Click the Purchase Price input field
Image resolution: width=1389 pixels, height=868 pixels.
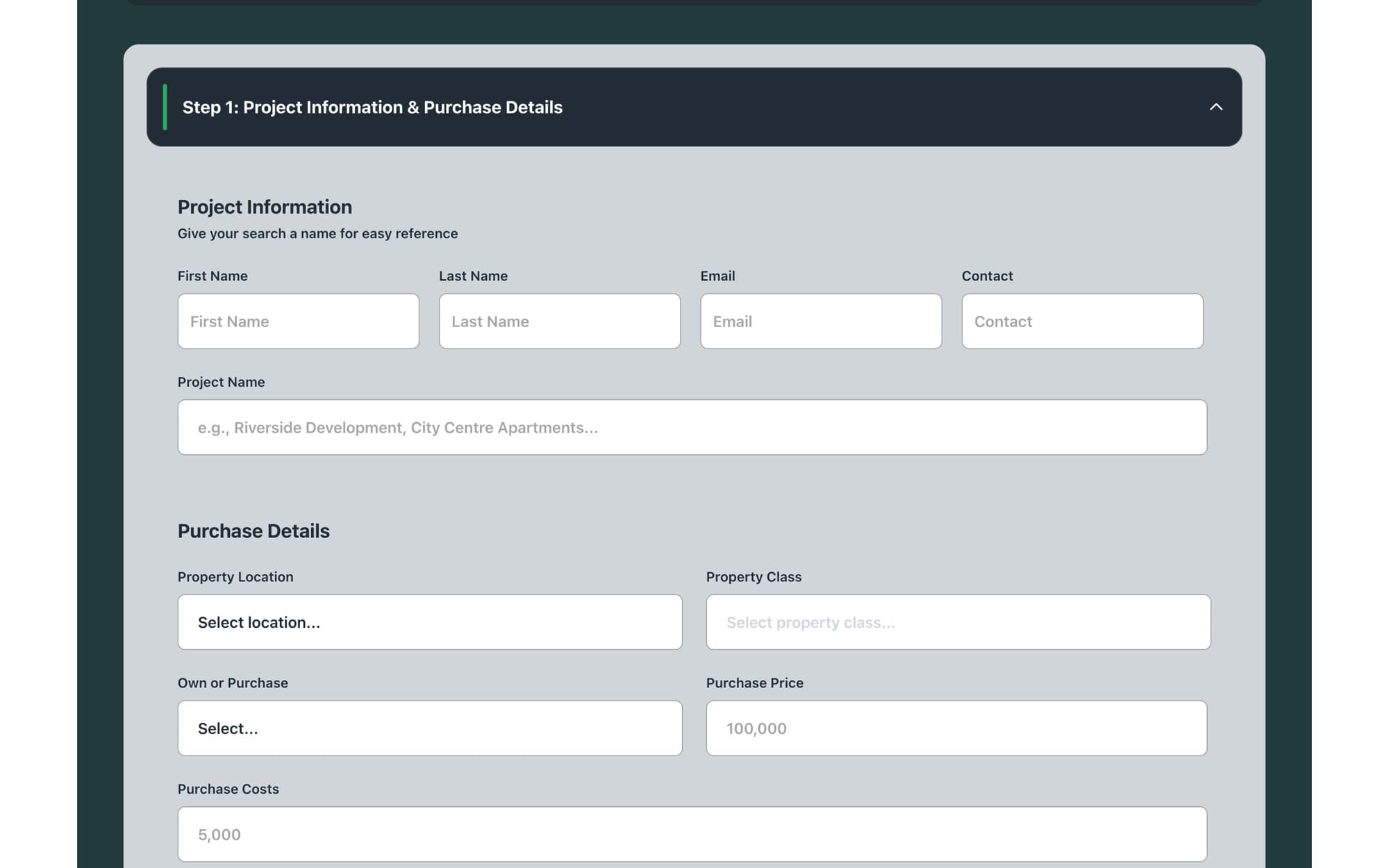956,728
